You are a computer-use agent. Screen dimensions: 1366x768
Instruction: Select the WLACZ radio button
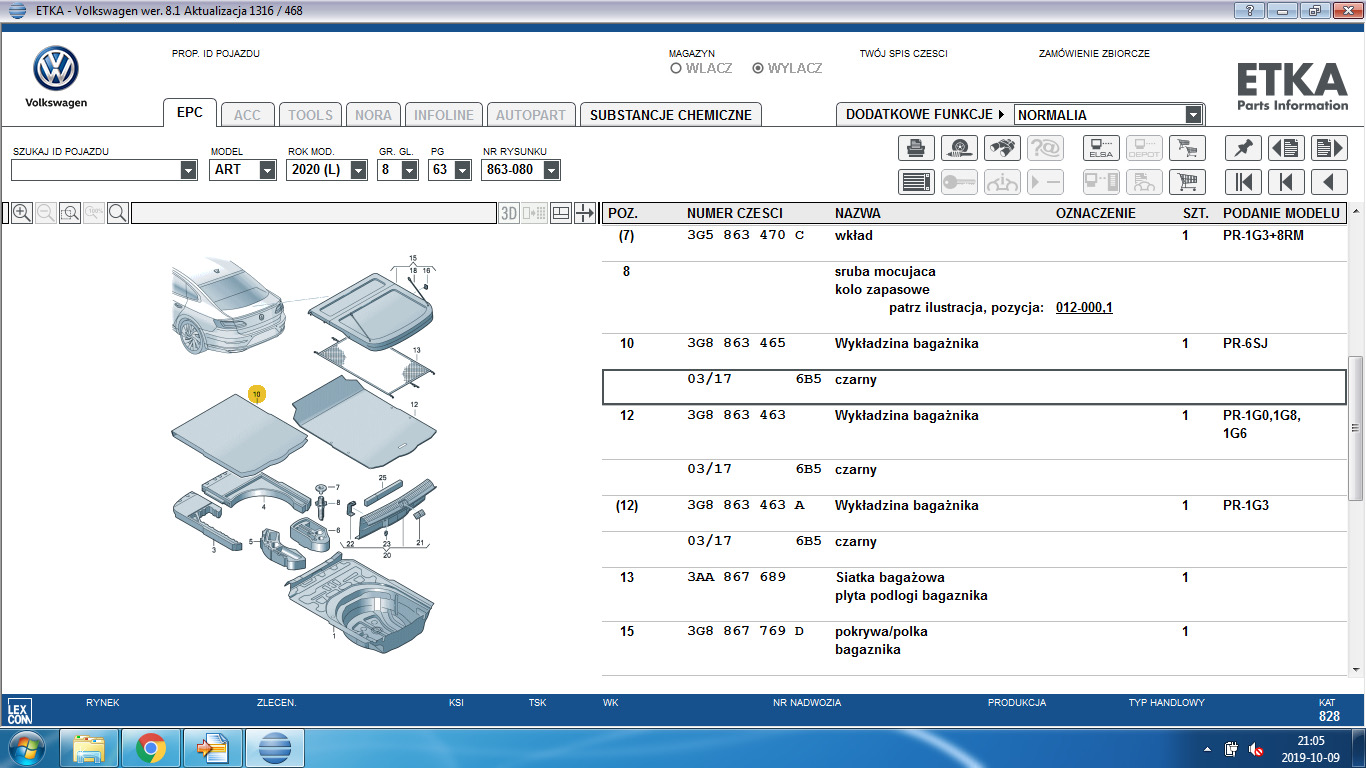pos(676,69)
